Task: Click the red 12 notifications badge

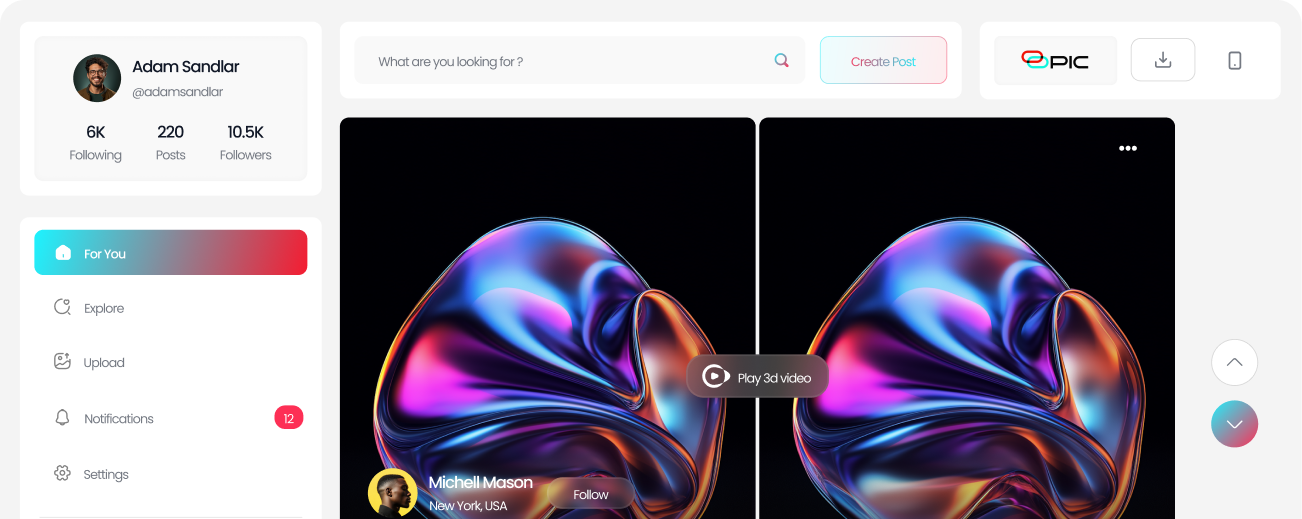Action: click(x=288, y=418)
